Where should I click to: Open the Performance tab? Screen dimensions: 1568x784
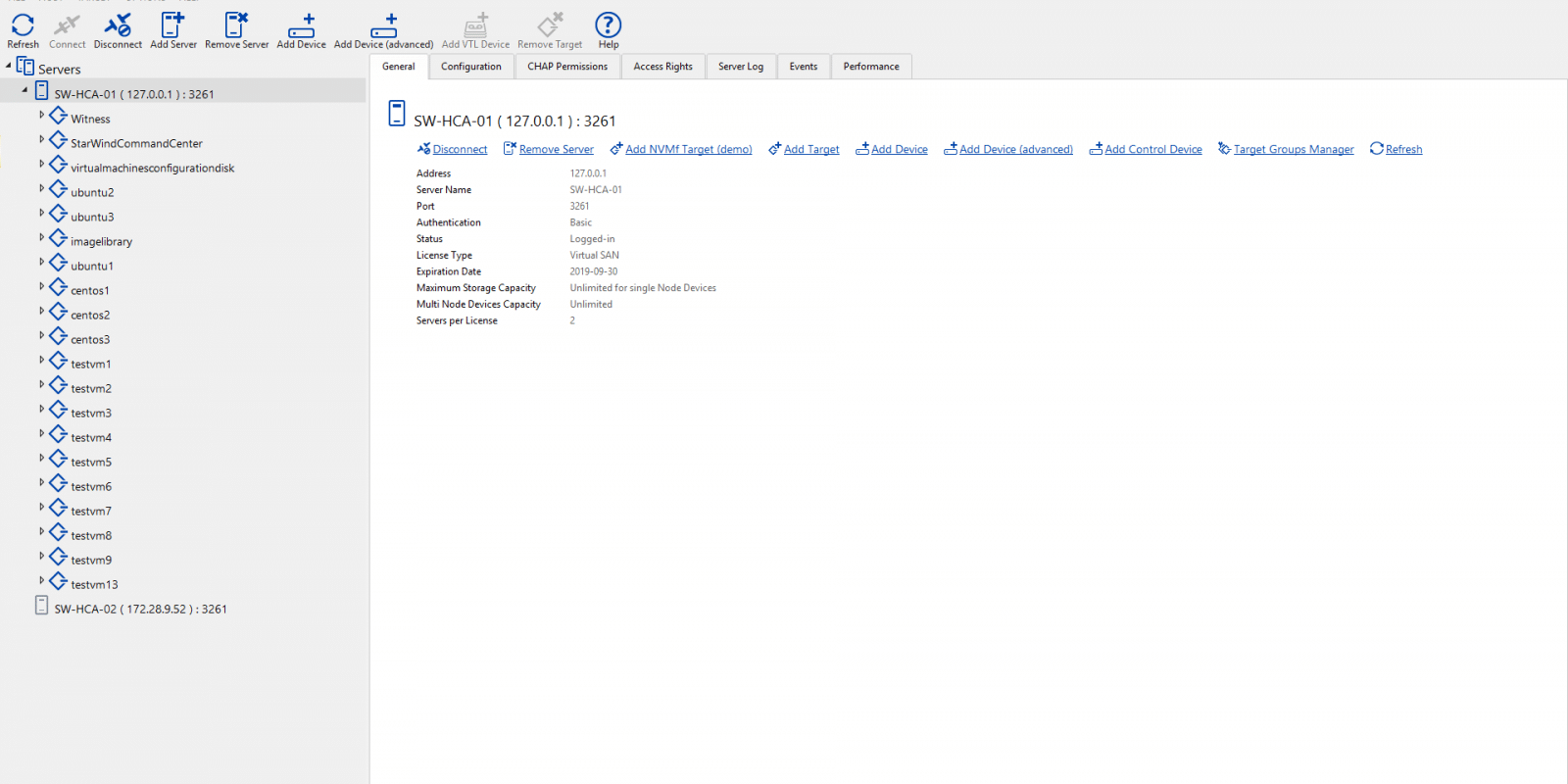871,67
